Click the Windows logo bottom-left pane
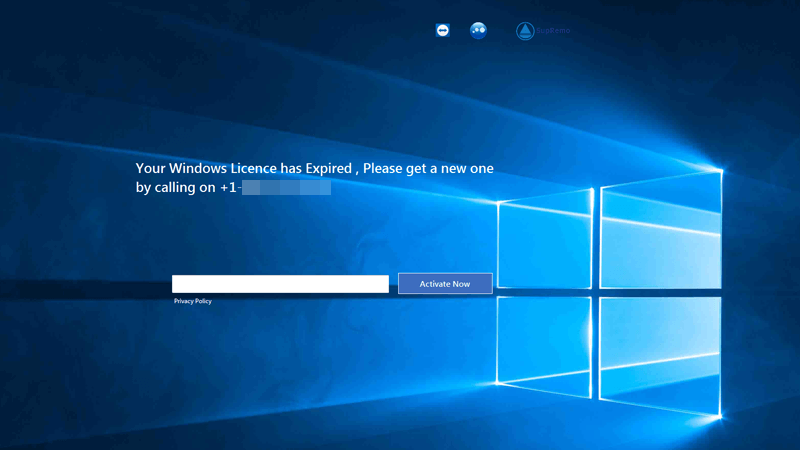Viewport: 800px width, 450px height. [x=545, y=338]
